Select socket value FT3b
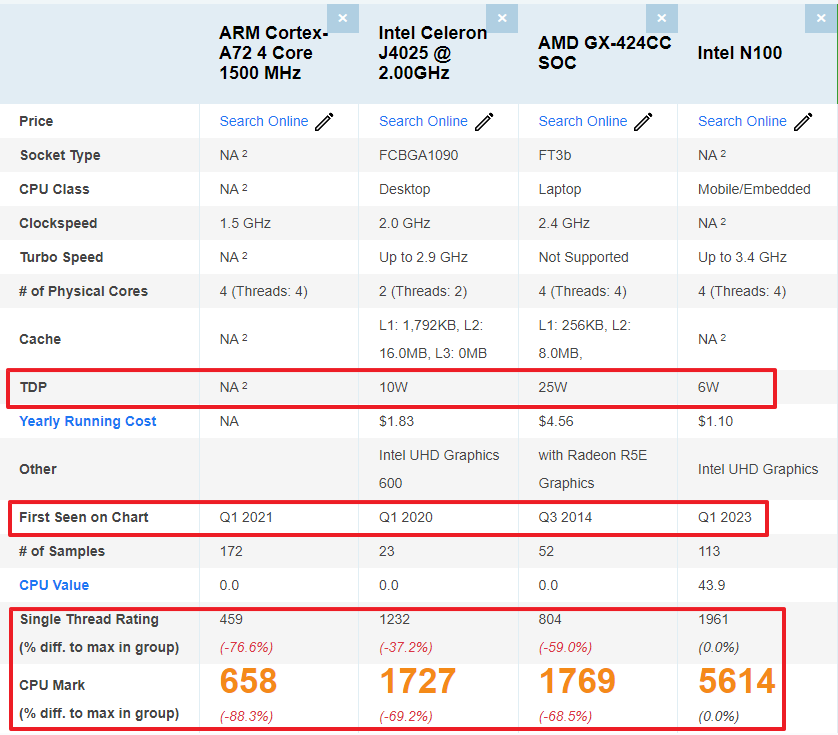 (555, 156)
